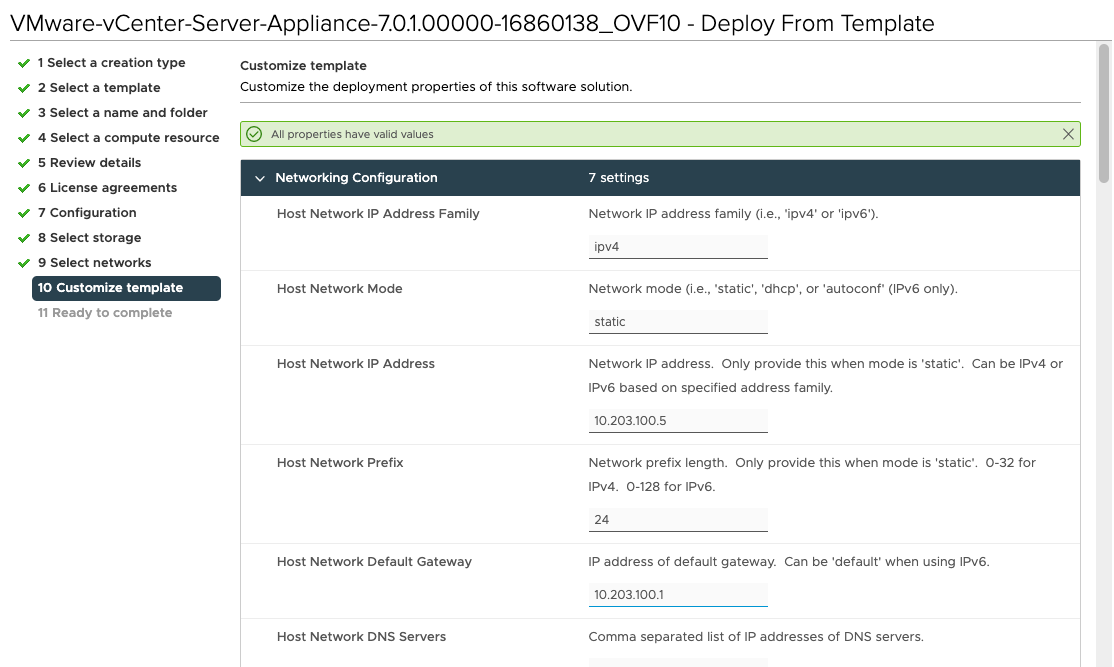1114x667 pixels.
Task: Return to step 9 Select networks
Action: point(94,263)
